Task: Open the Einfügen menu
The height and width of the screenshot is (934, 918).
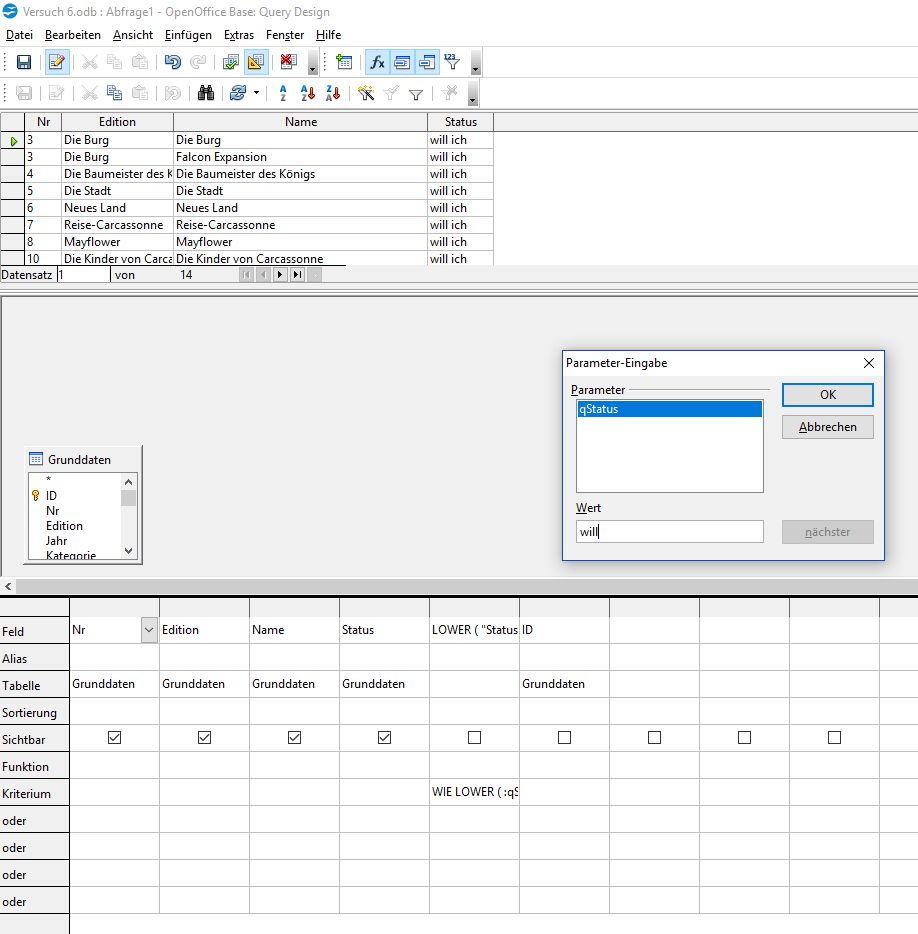Action: click(188, 35)
